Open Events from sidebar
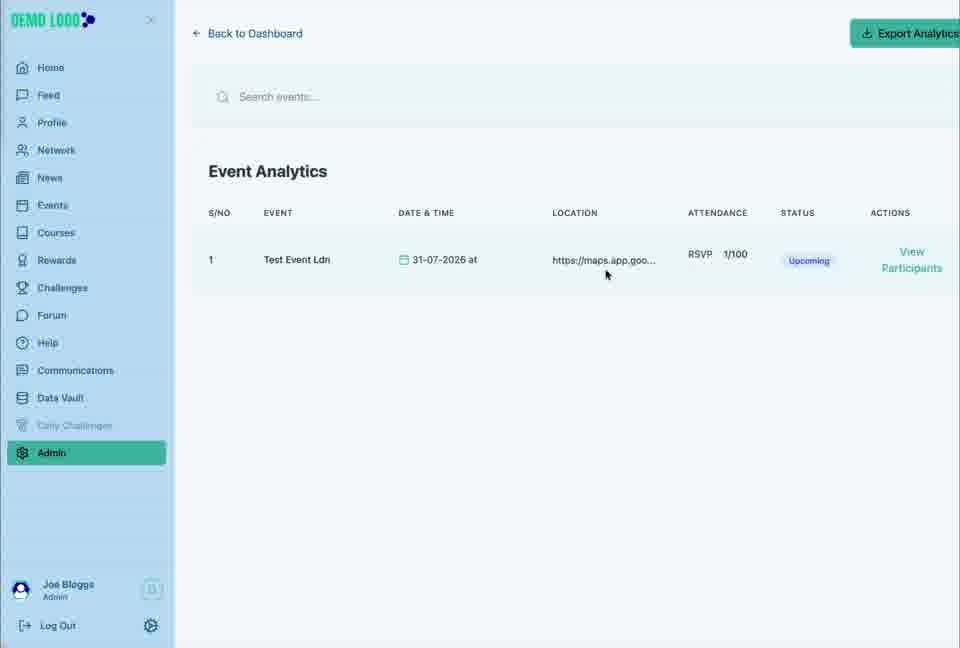 pyautogui.click(x=86, y=206)
